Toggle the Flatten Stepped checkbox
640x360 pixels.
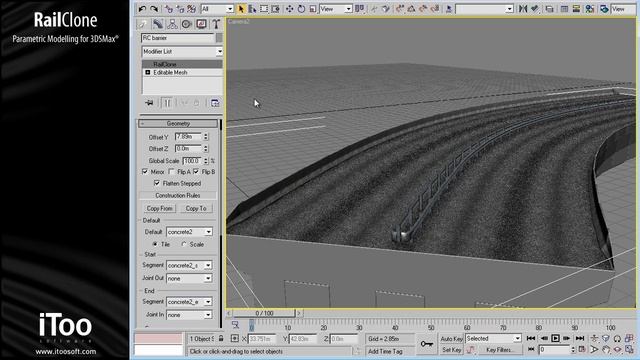pos(157,184)
